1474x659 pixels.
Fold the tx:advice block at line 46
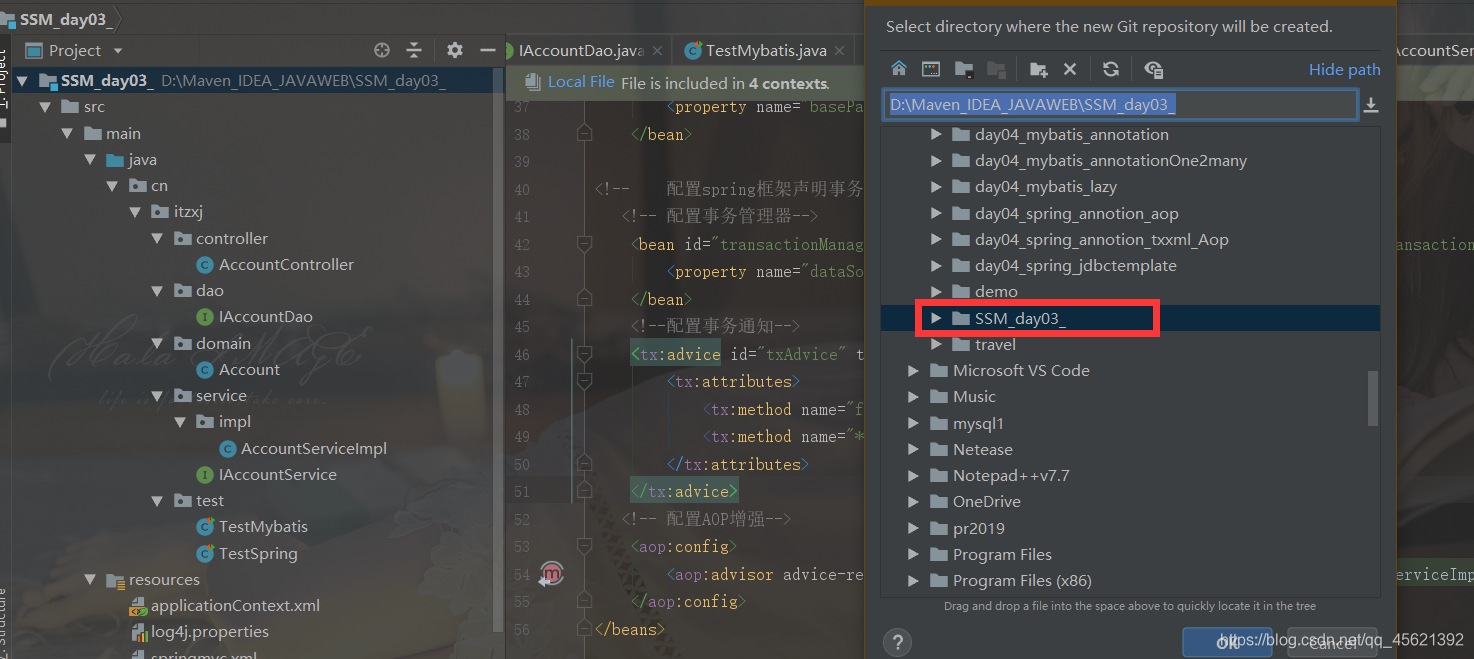(x=584, y=354)
